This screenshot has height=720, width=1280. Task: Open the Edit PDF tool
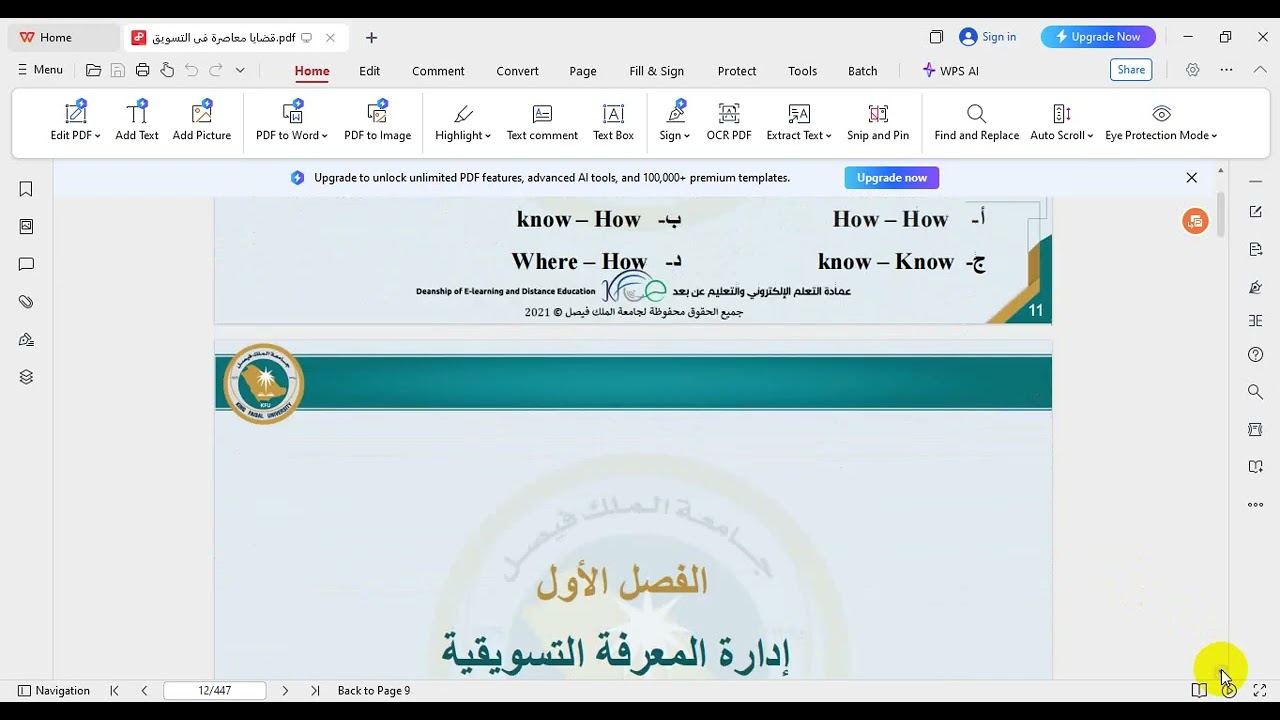[75, 122]
